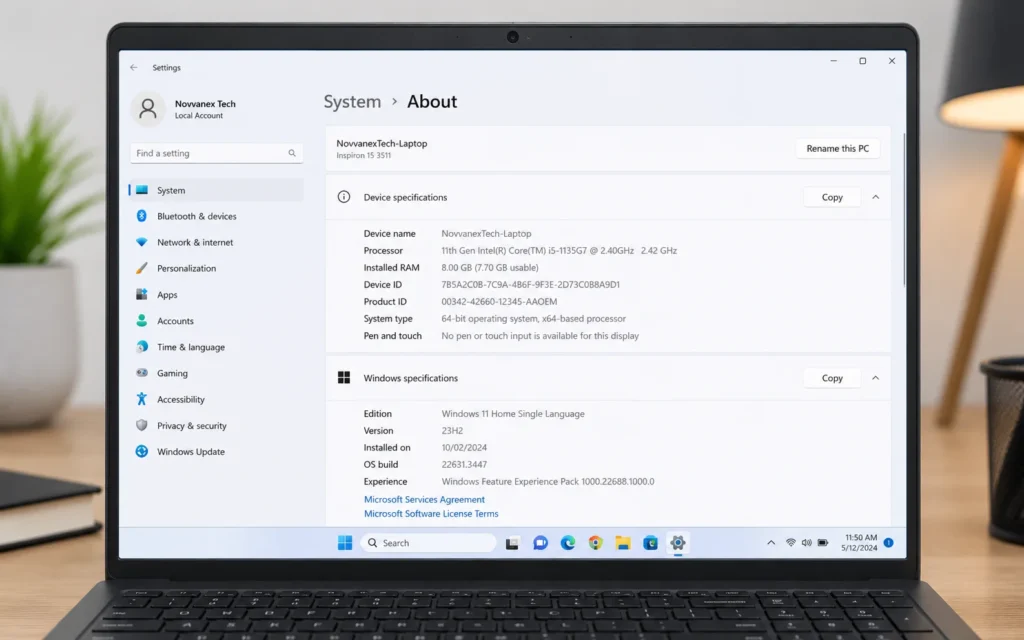Click the battery icon in the tray
The height and width of the screenshot is (640, 1024).
pyautogui.click(x=823, y=543)
